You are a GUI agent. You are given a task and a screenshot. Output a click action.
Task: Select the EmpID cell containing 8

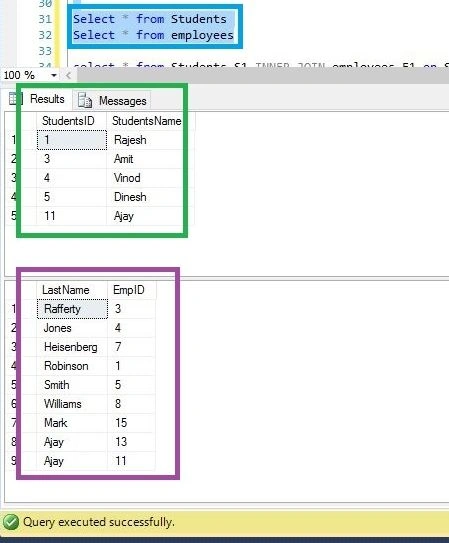[132, 404]
